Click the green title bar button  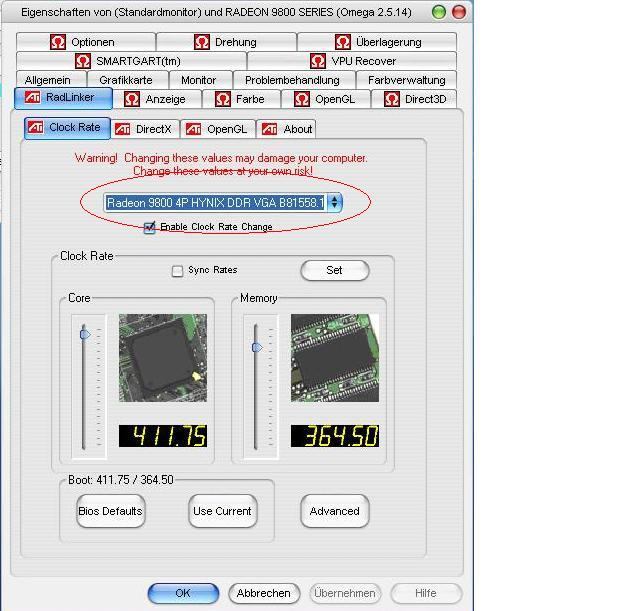click(x=439, y=12)
